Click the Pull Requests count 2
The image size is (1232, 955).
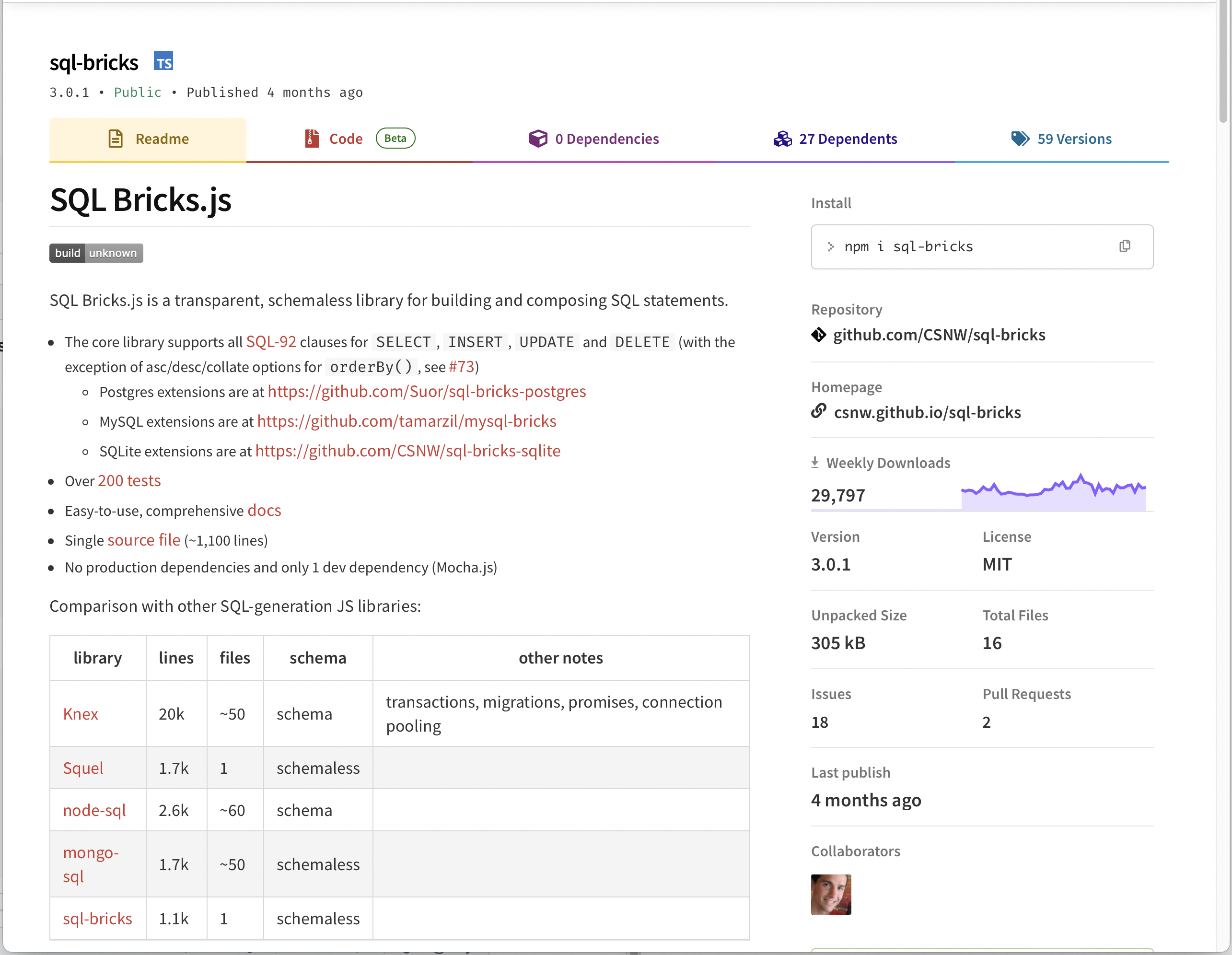tap(987, 722)
